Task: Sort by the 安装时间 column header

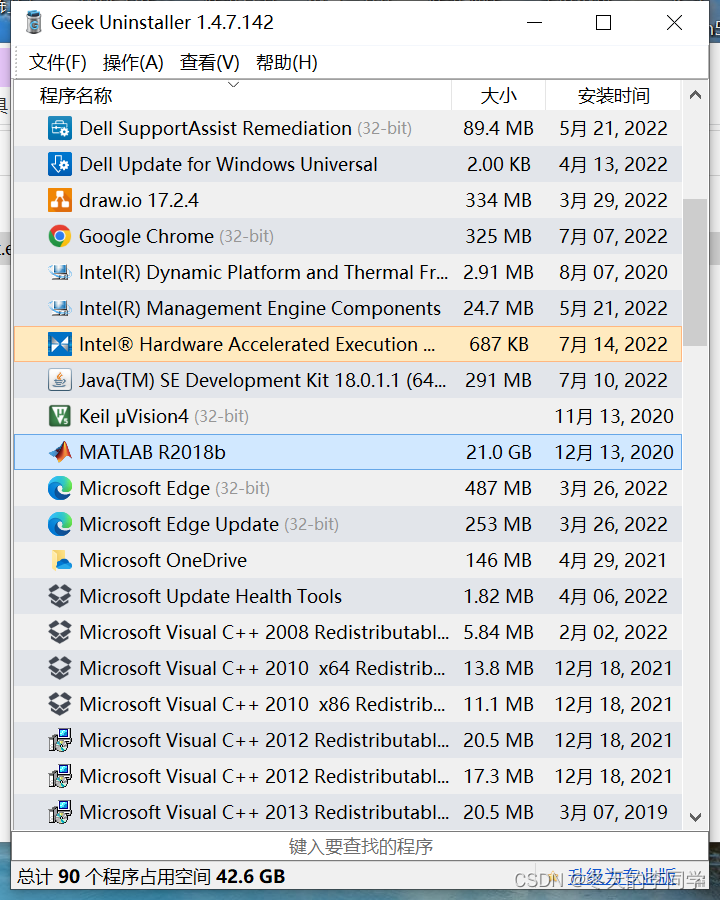Action: tap(613, 95)
